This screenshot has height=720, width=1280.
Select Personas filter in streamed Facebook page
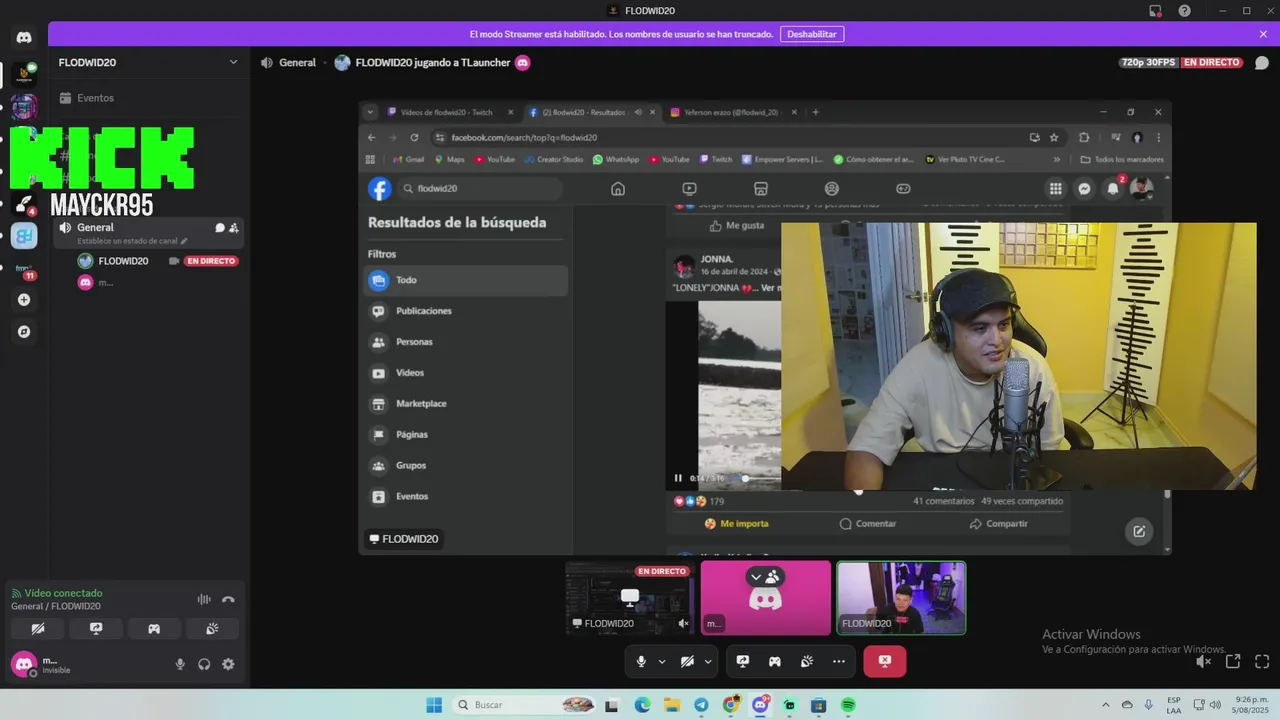click(x=467, y=342)
